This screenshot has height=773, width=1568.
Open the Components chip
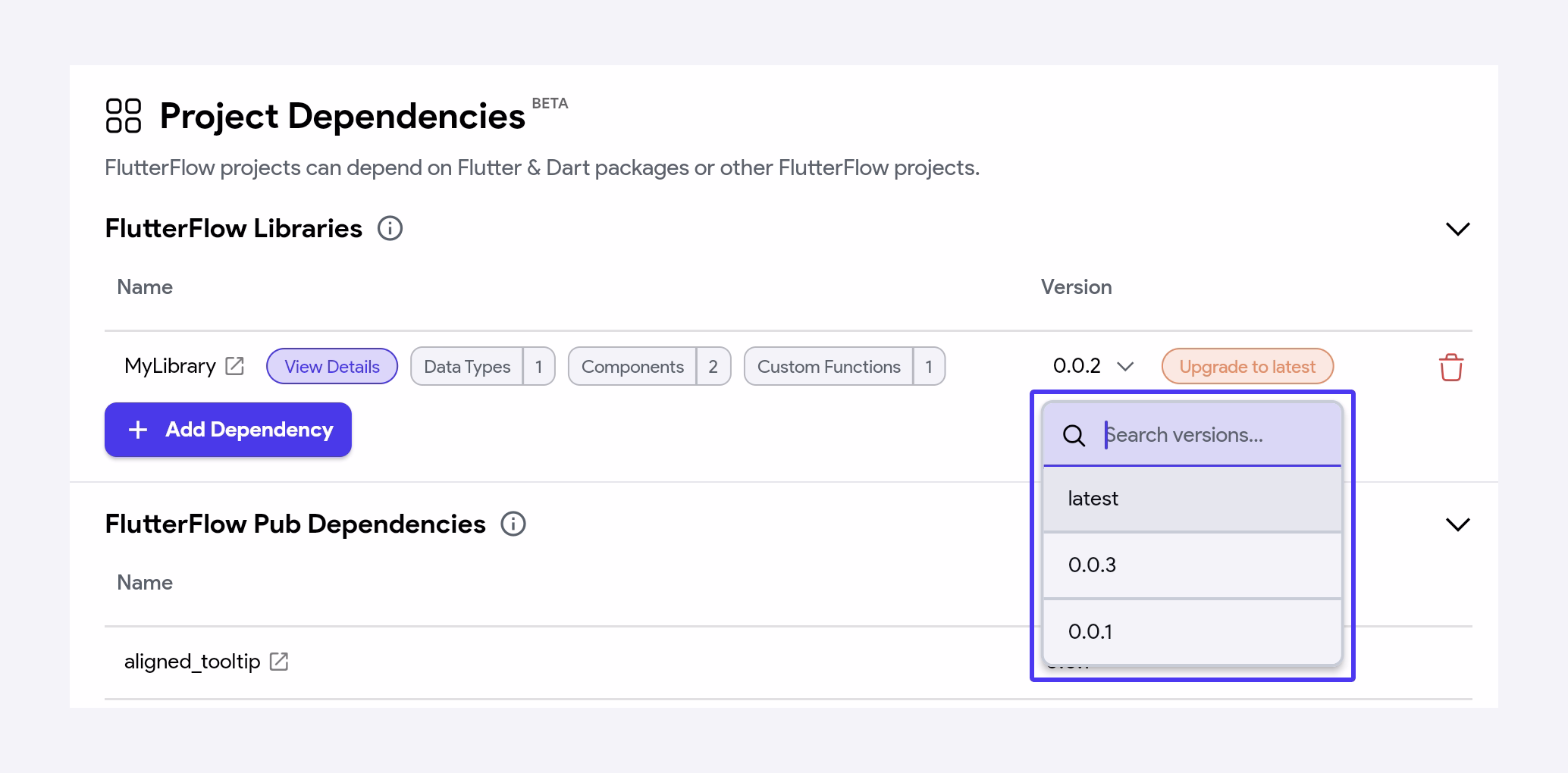(650, 366)
